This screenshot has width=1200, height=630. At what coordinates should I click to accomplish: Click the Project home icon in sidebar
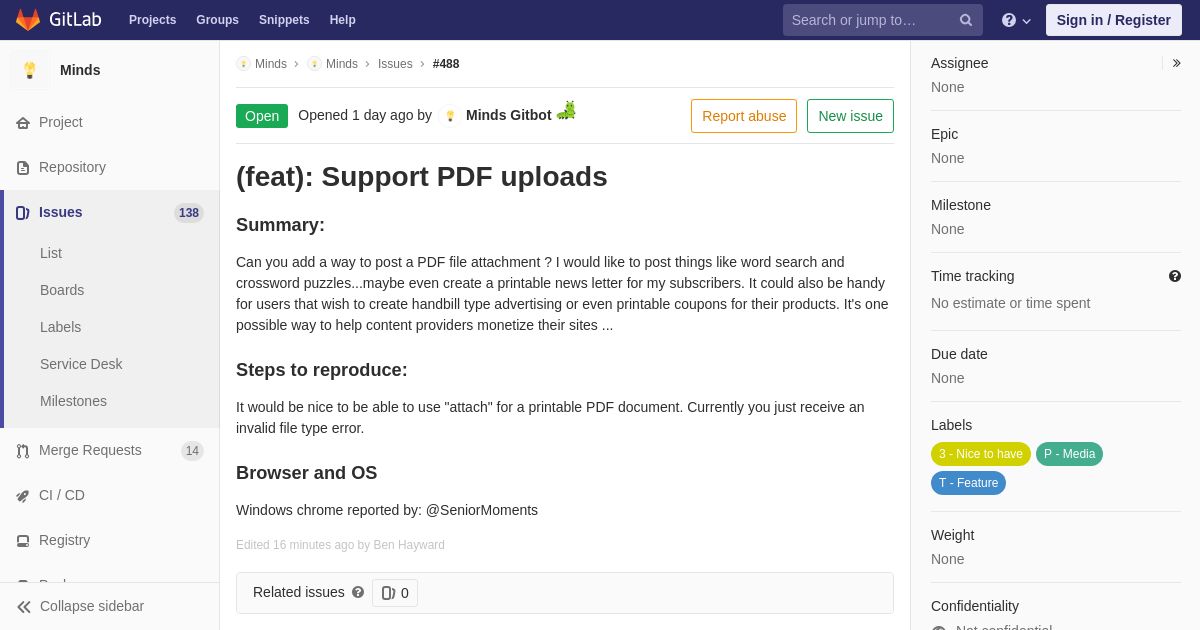coord(23,123)
